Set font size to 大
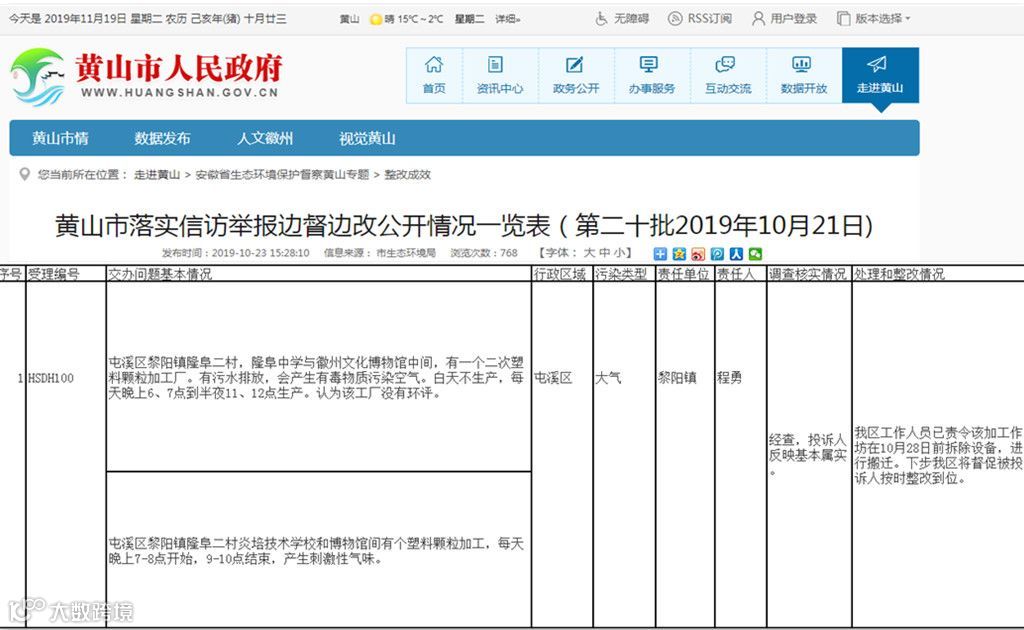1024x630 pixels. click(x=589, y=253)
